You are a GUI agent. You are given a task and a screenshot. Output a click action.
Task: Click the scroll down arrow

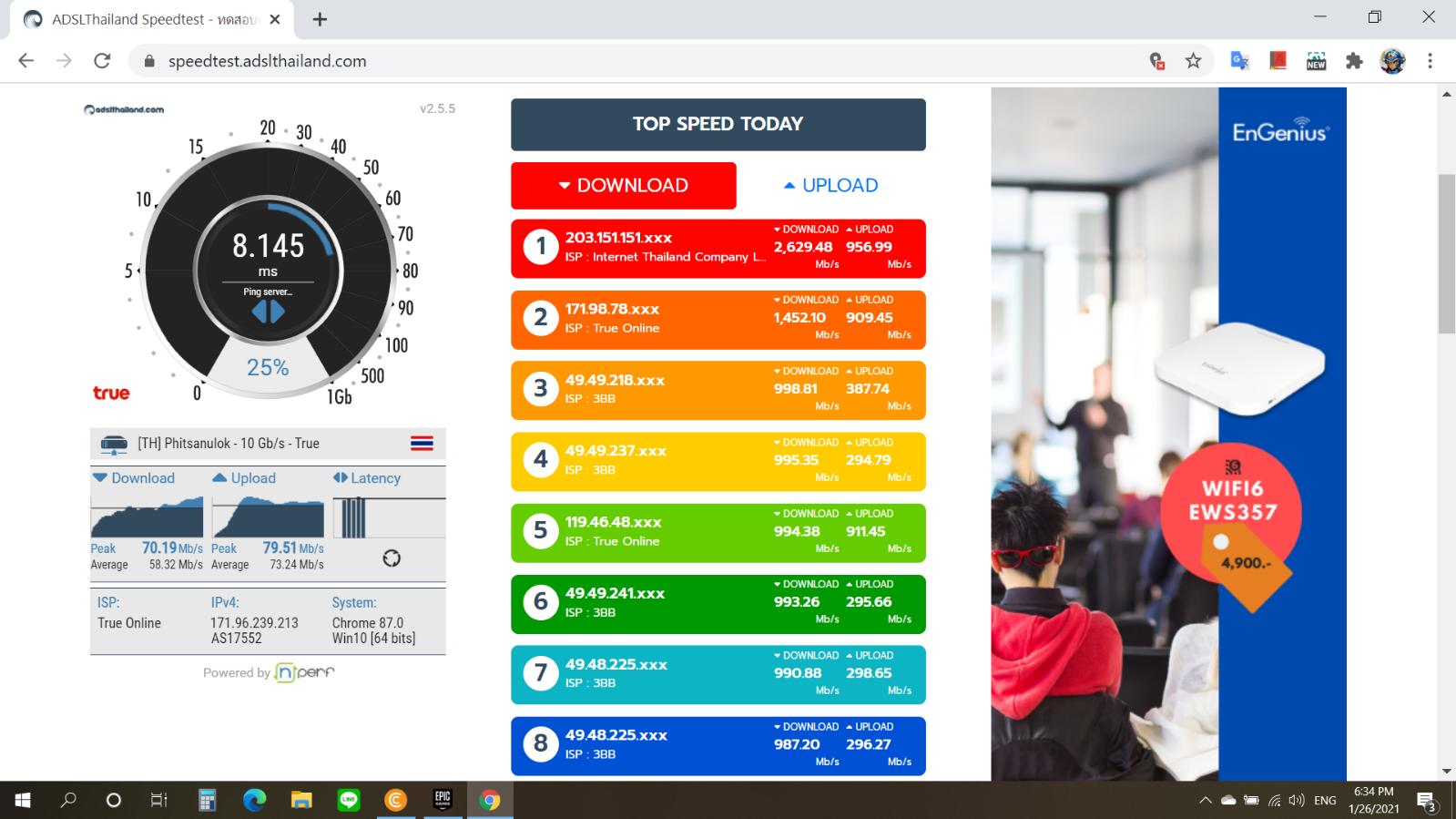pyautogui.click(x=1447, y=772)
